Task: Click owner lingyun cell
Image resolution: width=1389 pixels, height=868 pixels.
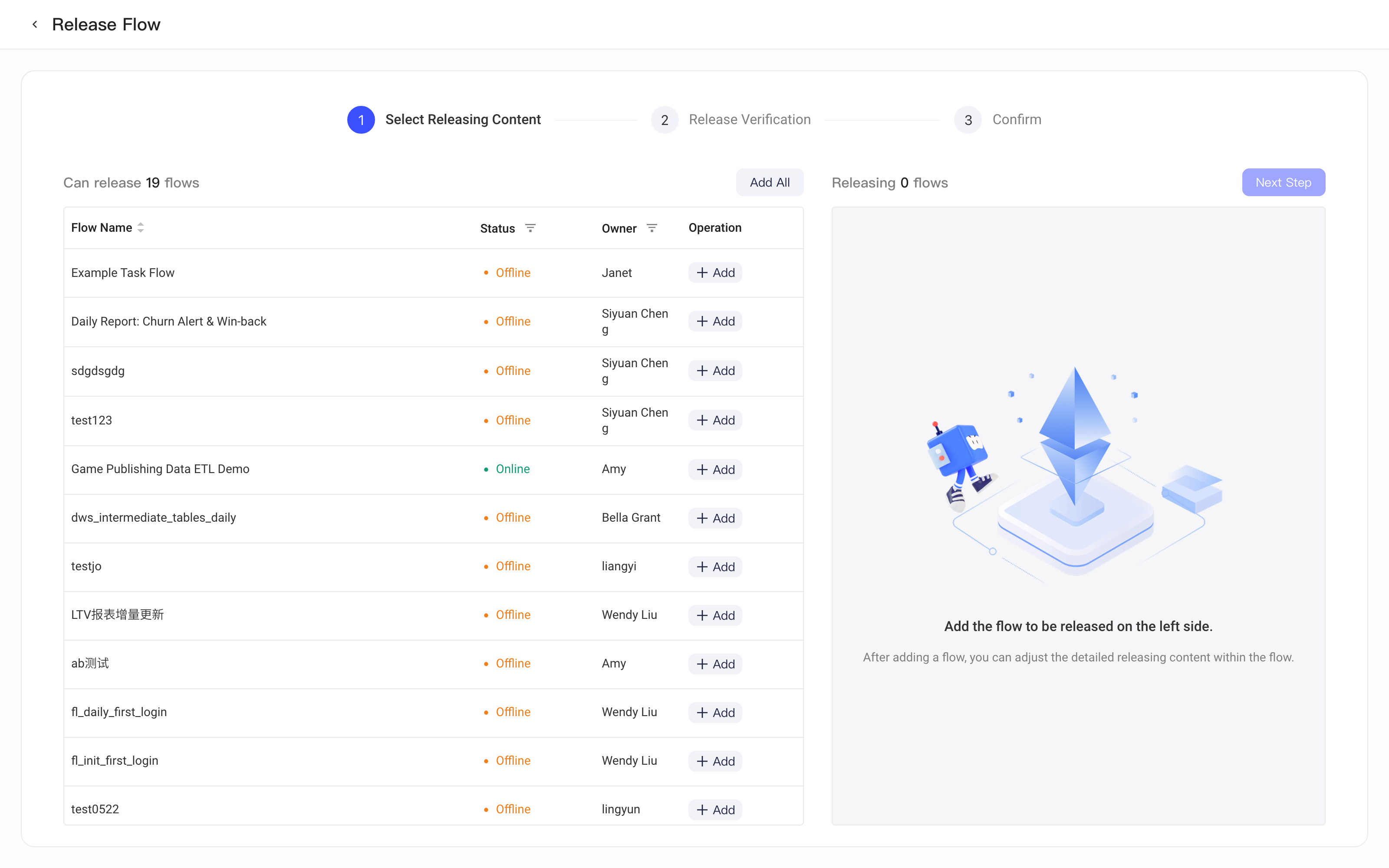Action: click(x=620, y=809)
